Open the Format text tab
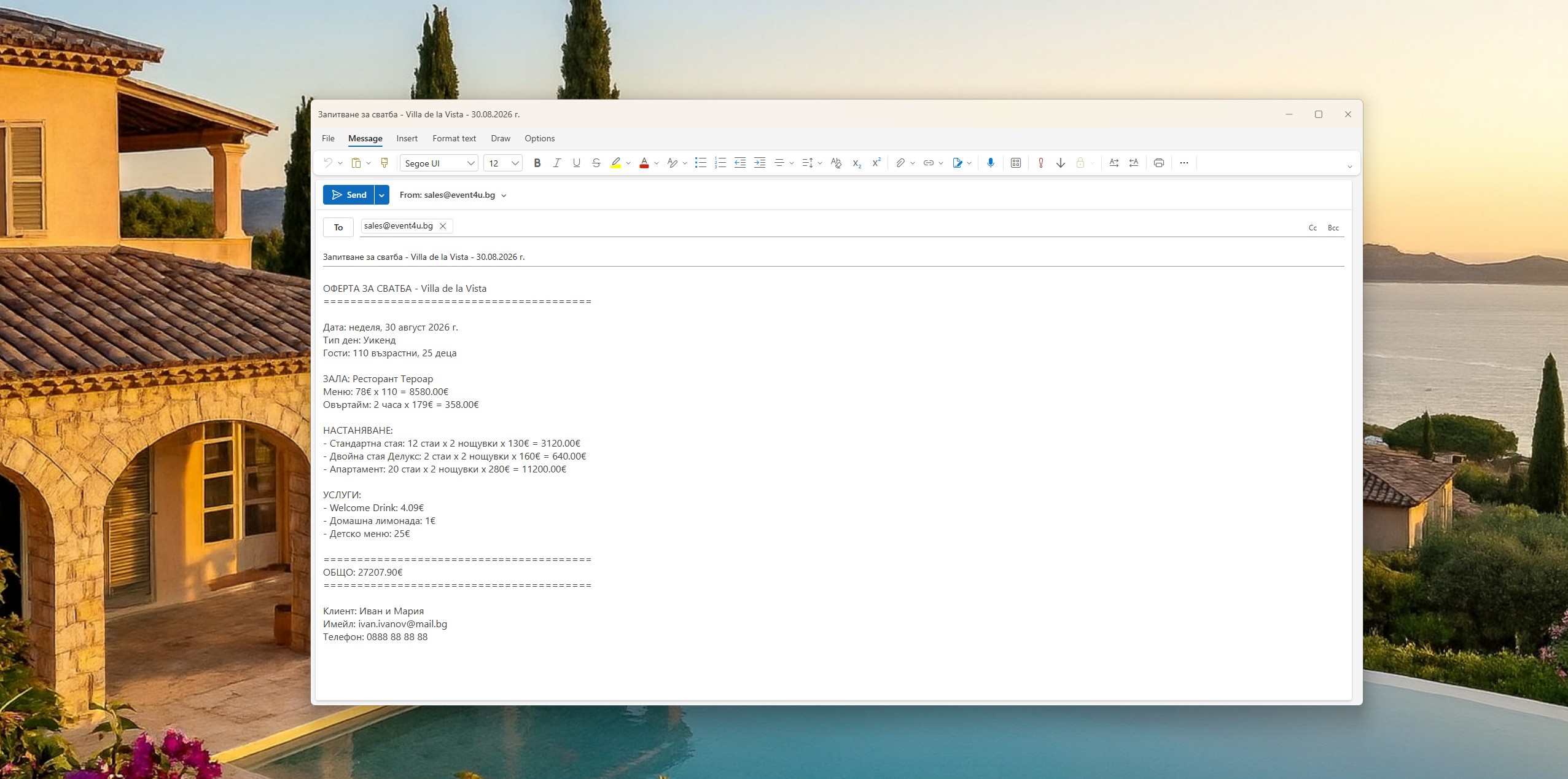The width and height of the screenshot is (1568, 779). (454, 138)
